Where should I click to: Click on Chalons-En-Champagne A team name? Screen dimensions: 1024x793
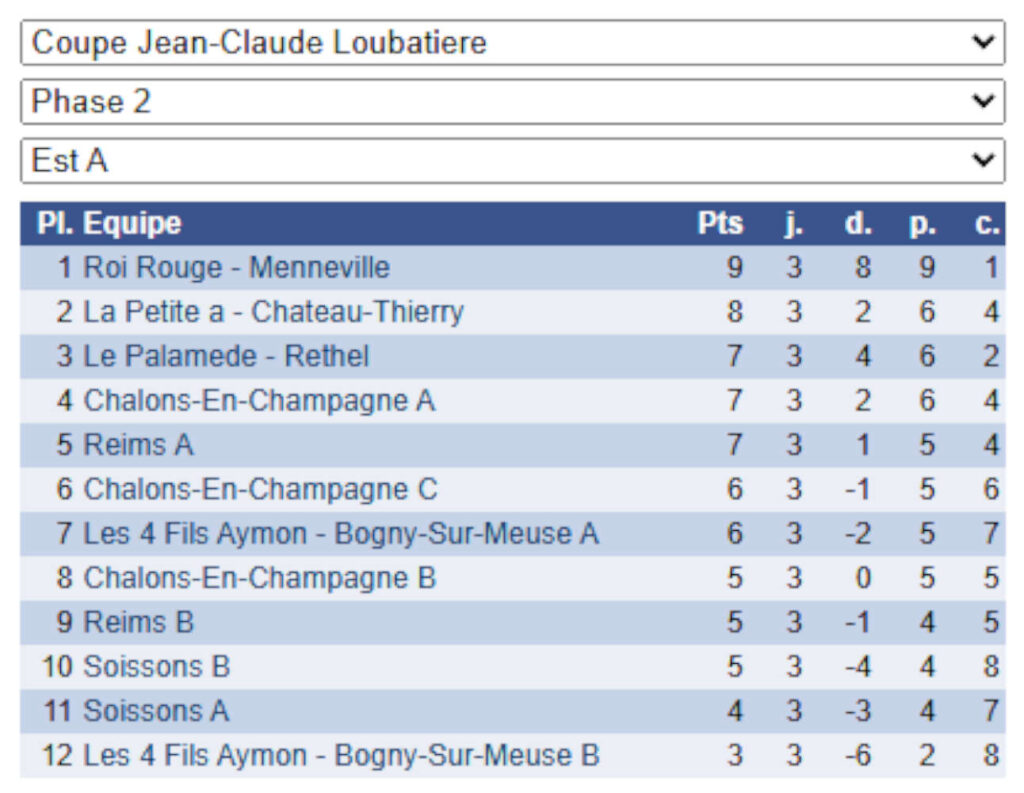pyautogui.click(x=259, y=401)
